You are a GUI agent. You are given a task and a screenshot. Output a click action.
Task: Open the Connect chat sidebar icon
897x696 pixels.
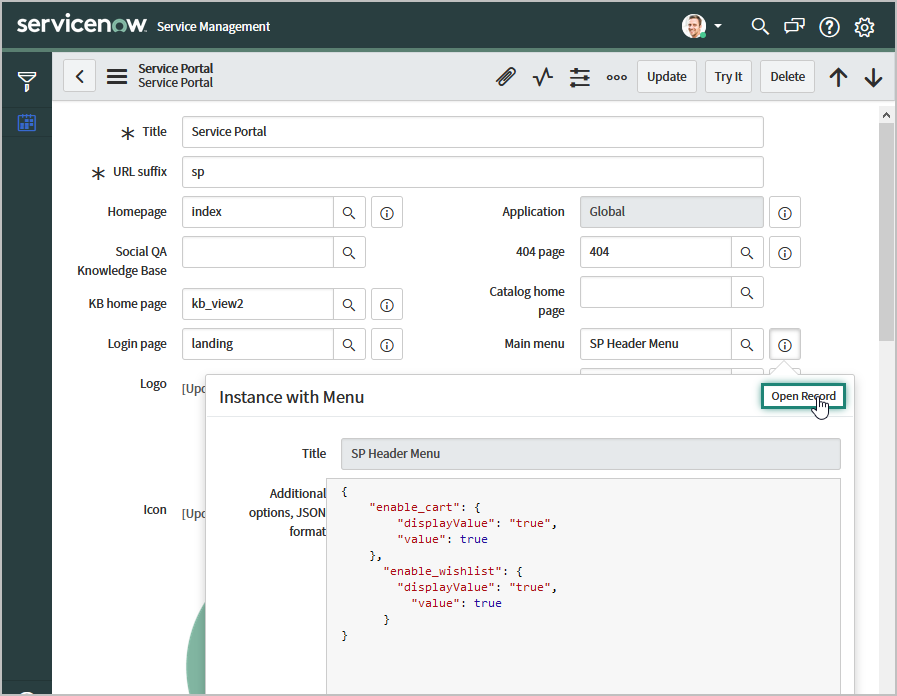pos(794,27)
